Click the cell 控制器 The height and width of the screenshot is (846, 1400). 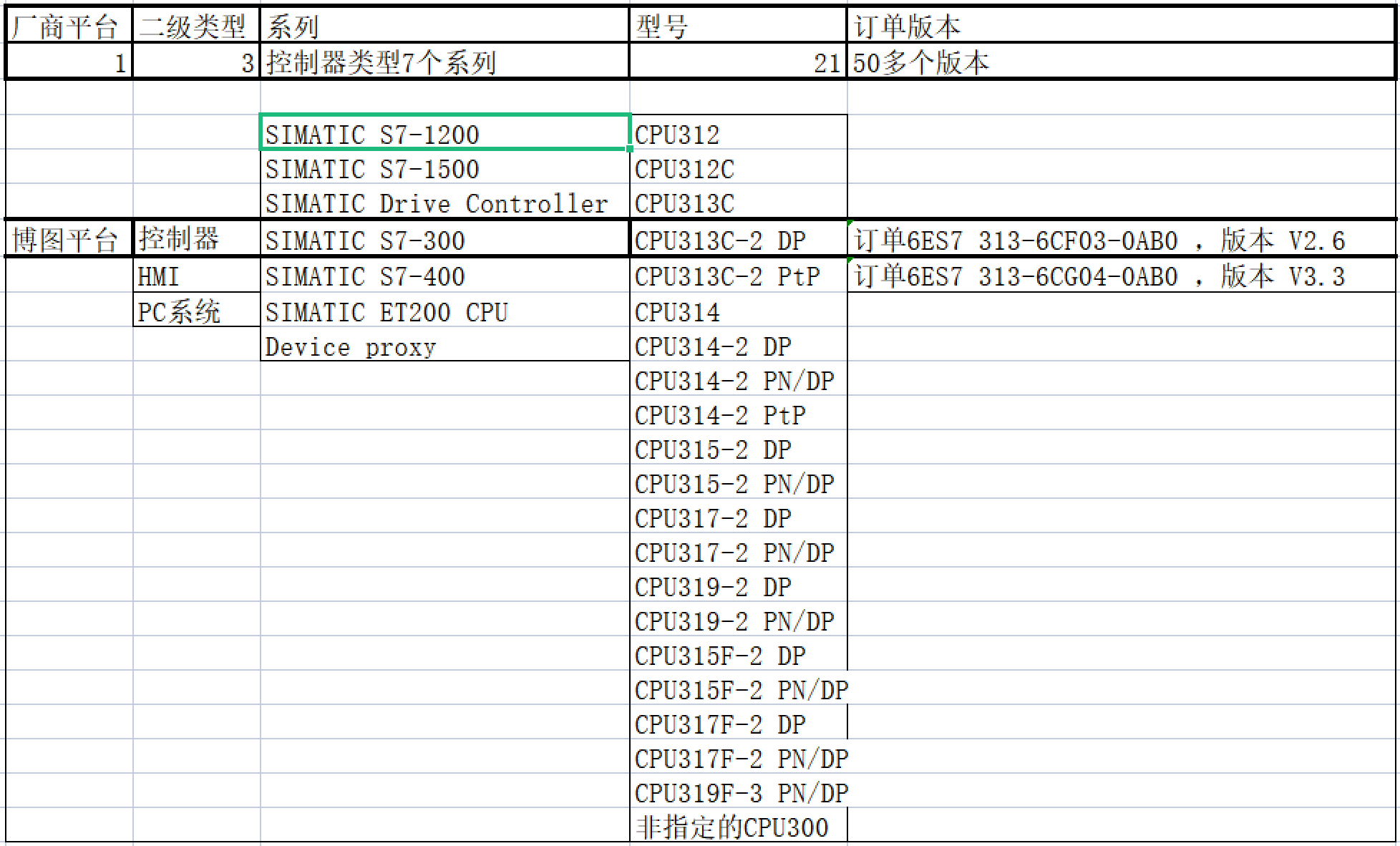(x=196, y=238)
